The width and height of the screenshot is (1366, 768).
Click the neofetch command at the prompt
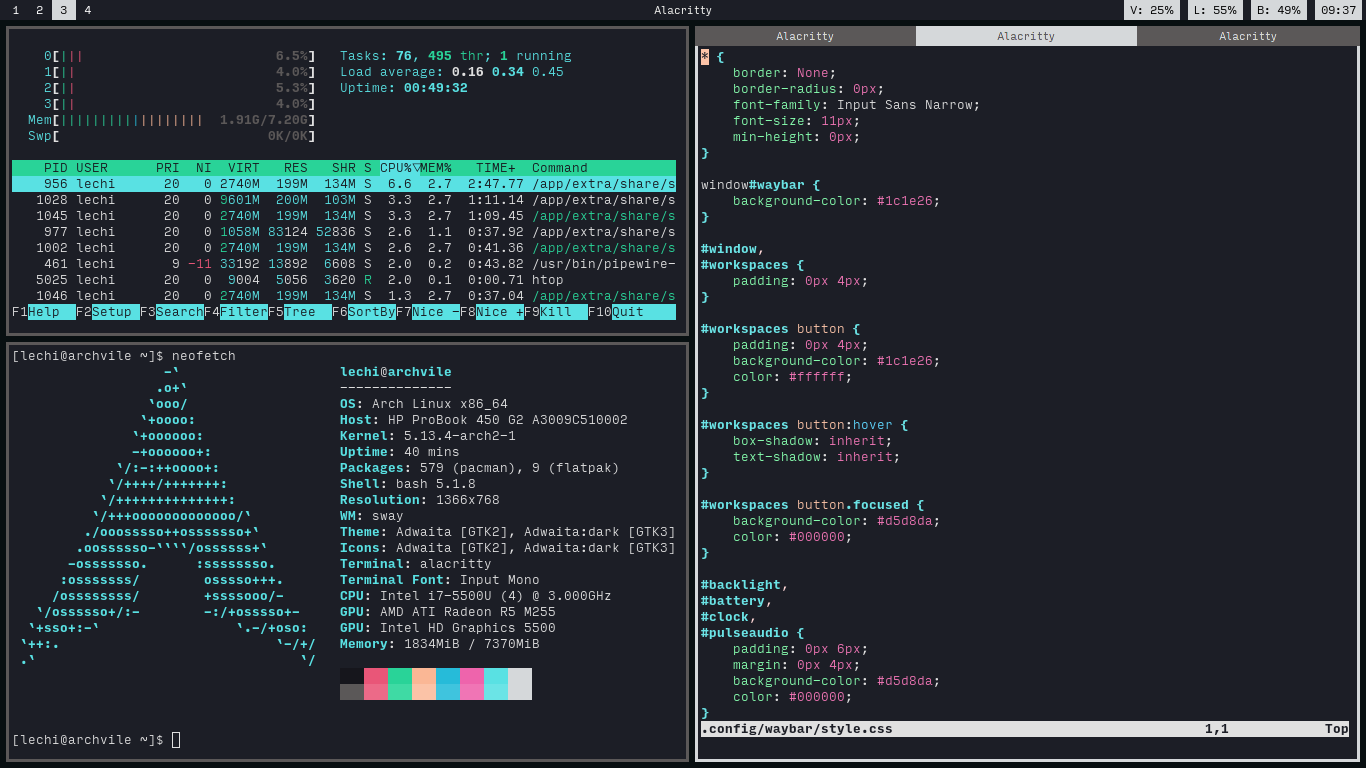(204, 356)
